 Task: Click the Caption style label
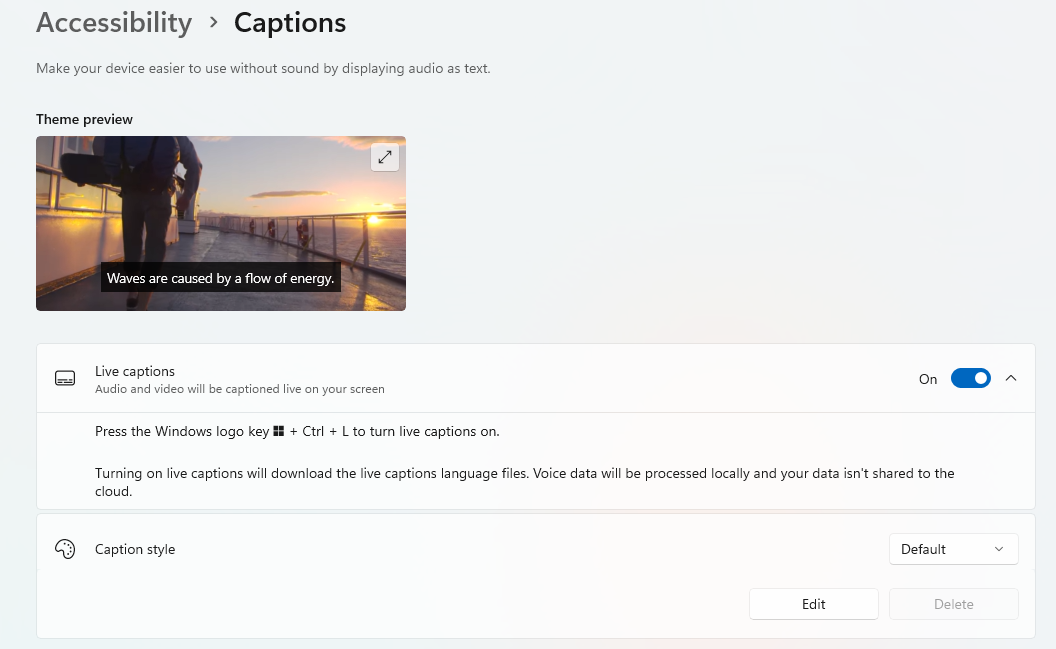[135, 549]
